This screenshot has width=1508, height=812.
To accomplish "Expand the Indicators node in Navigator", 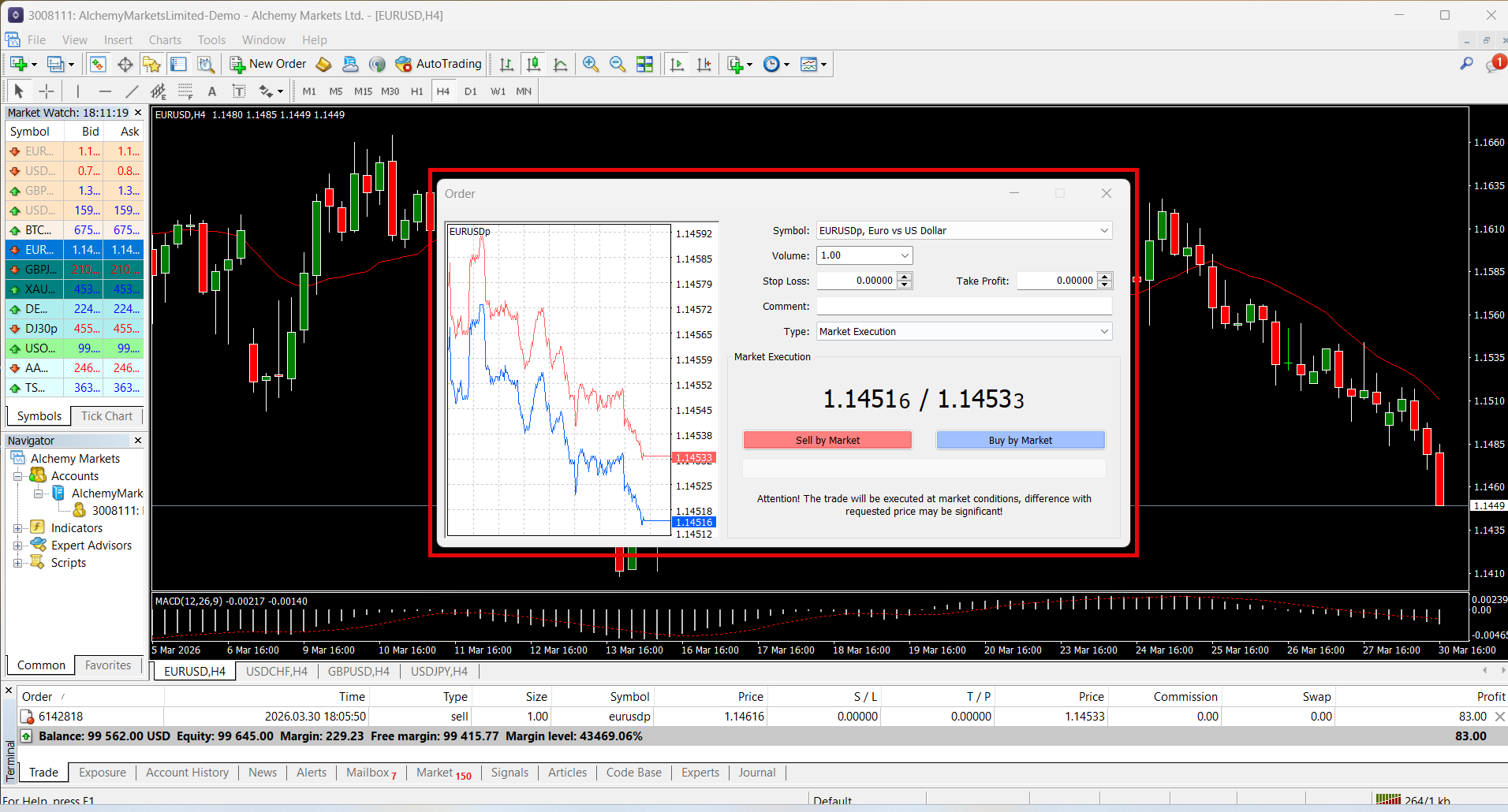I will [17, 528].
